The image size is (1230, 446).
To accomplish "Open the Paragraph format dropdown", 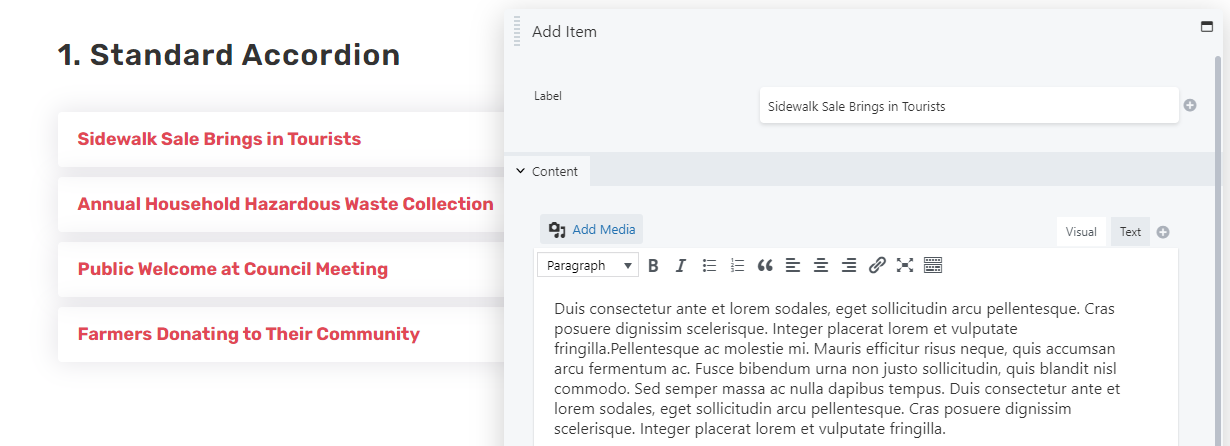I will click(x=588, y=265).
